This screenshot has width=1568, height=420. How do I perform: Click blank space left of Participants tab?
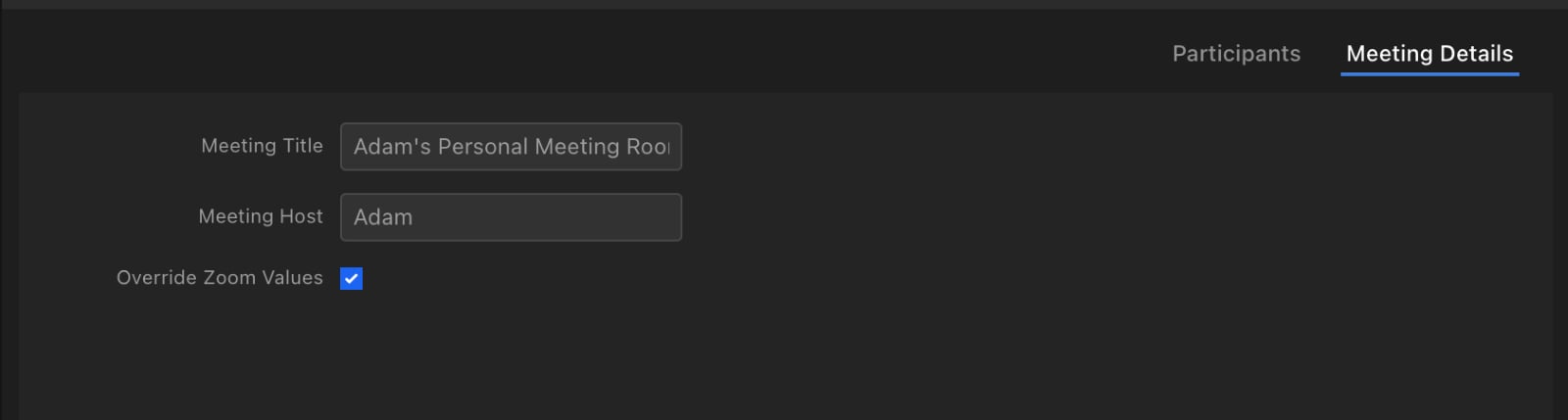point(588,54)
